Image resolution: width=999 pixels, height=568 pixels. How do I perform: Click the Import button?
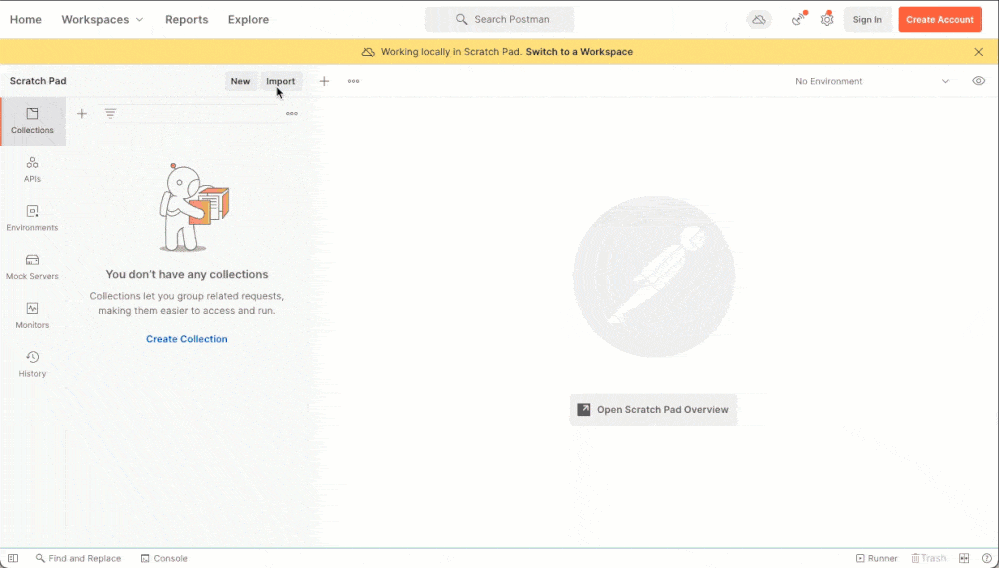(x=280, y=81)
